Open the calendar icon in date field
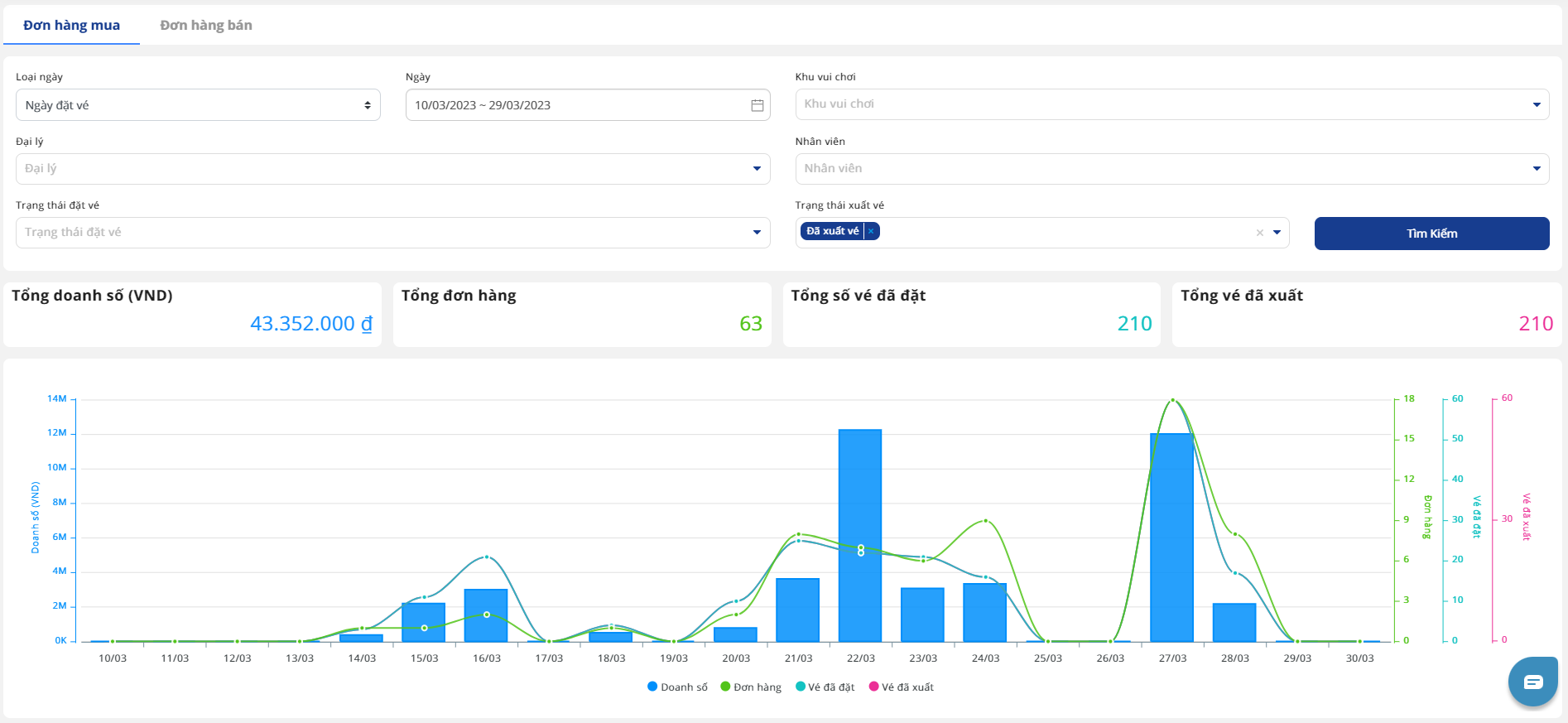The height and width of the screenshot is (723, 1568). (757, 105)
